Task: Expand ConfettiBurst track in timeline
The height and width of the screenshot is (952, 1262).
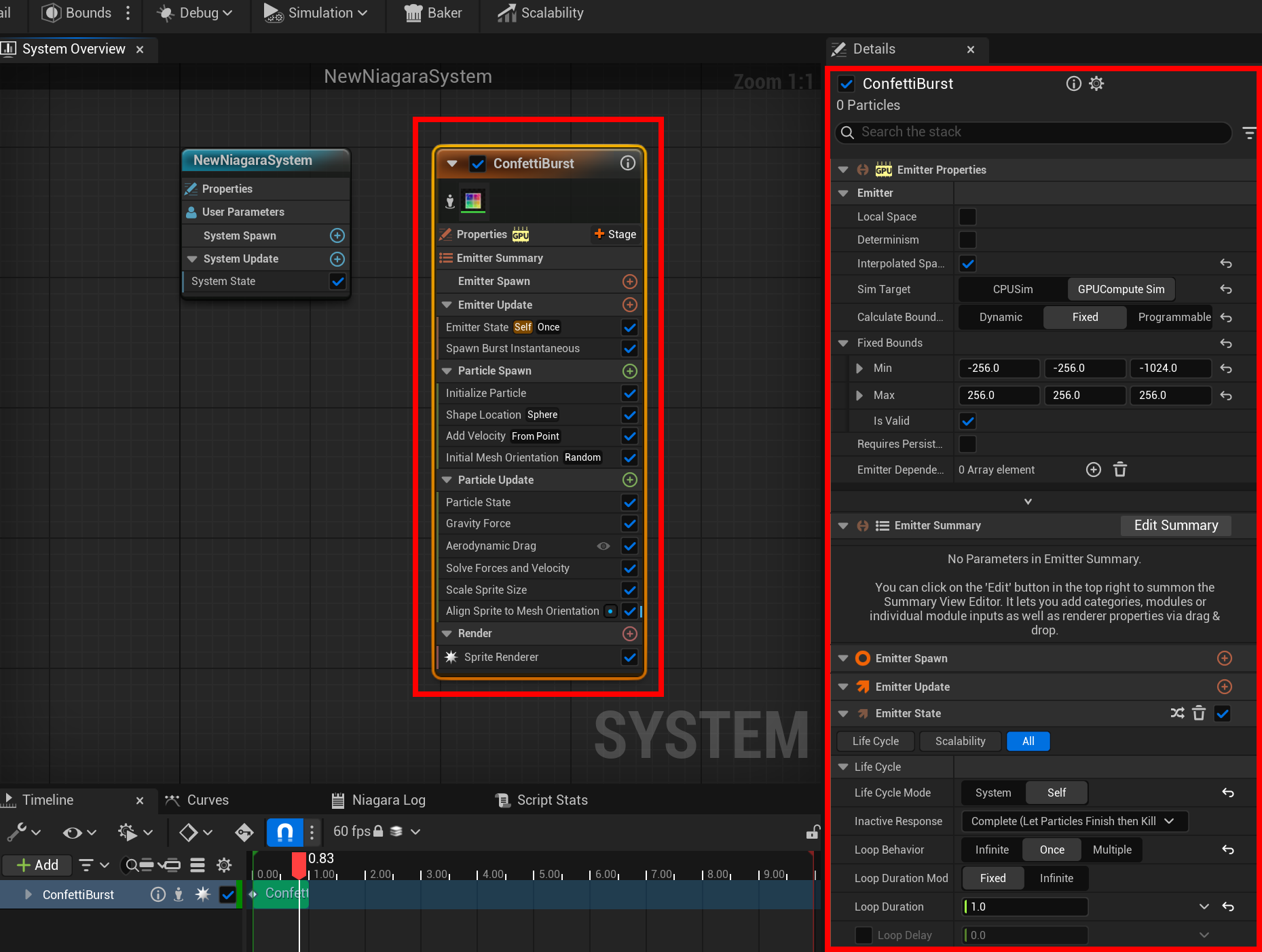Action: [28, 894]
